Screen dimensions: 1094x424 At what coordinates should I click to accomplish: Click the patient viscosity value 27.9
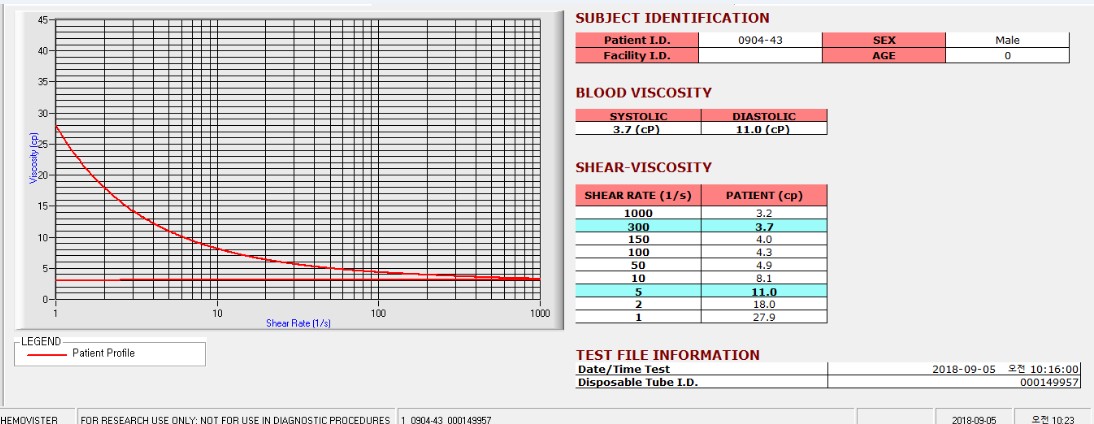(x=764, y=317)
